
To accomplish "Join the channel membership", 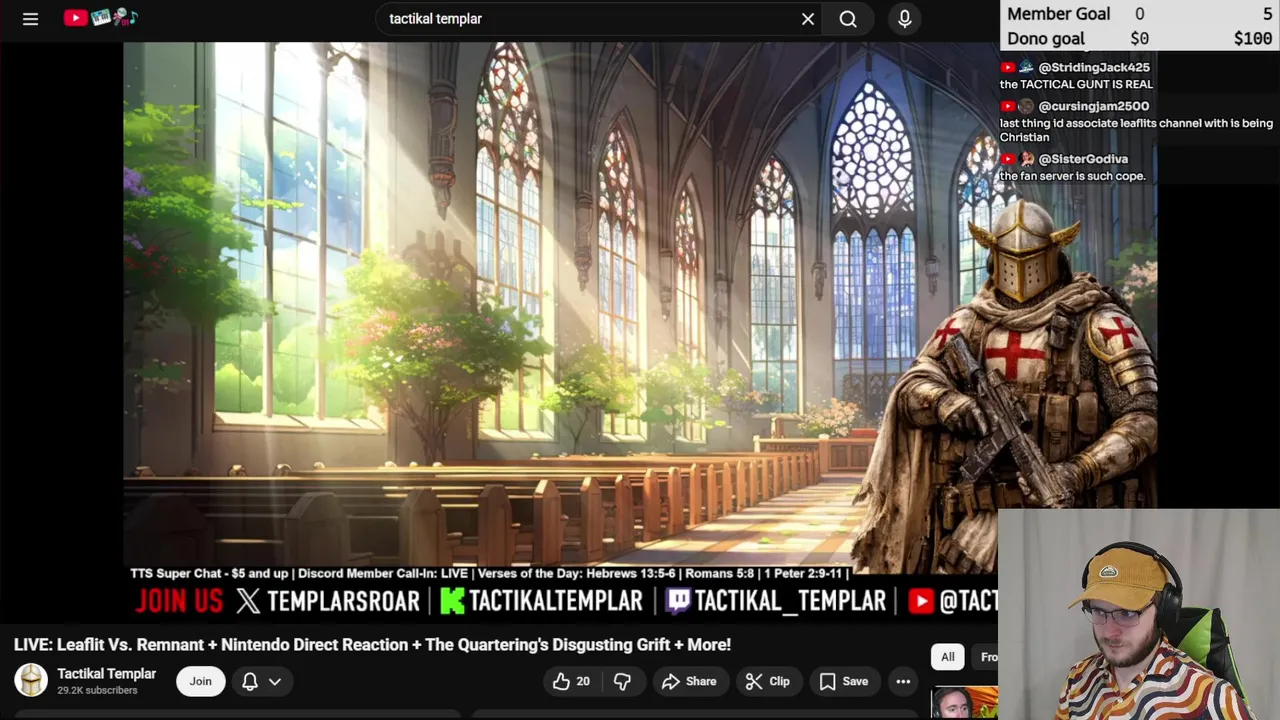I will coord(201,681).
